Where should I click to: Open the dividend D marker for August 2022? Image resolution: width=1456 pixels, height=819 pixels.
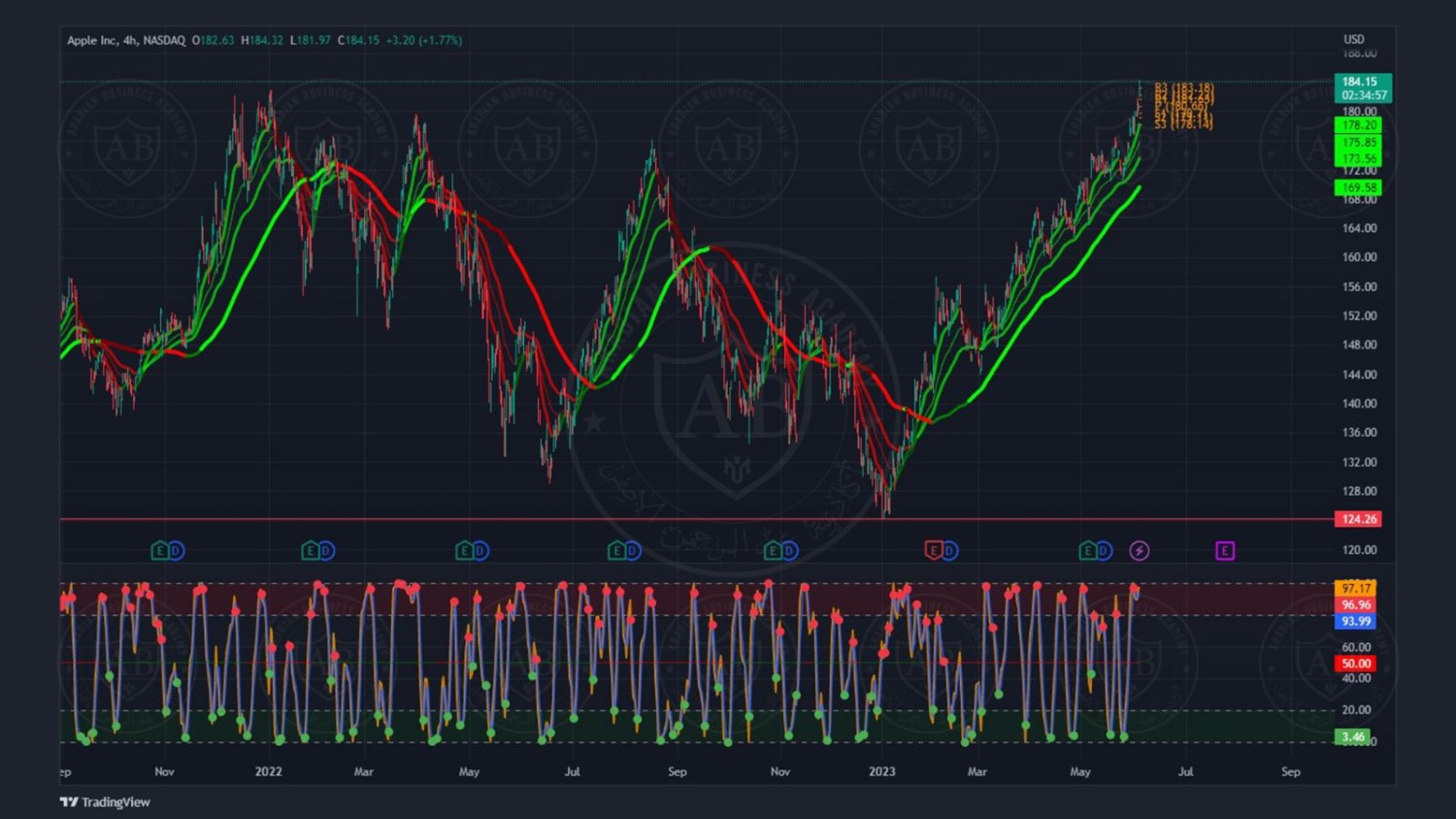click(633, 551)
